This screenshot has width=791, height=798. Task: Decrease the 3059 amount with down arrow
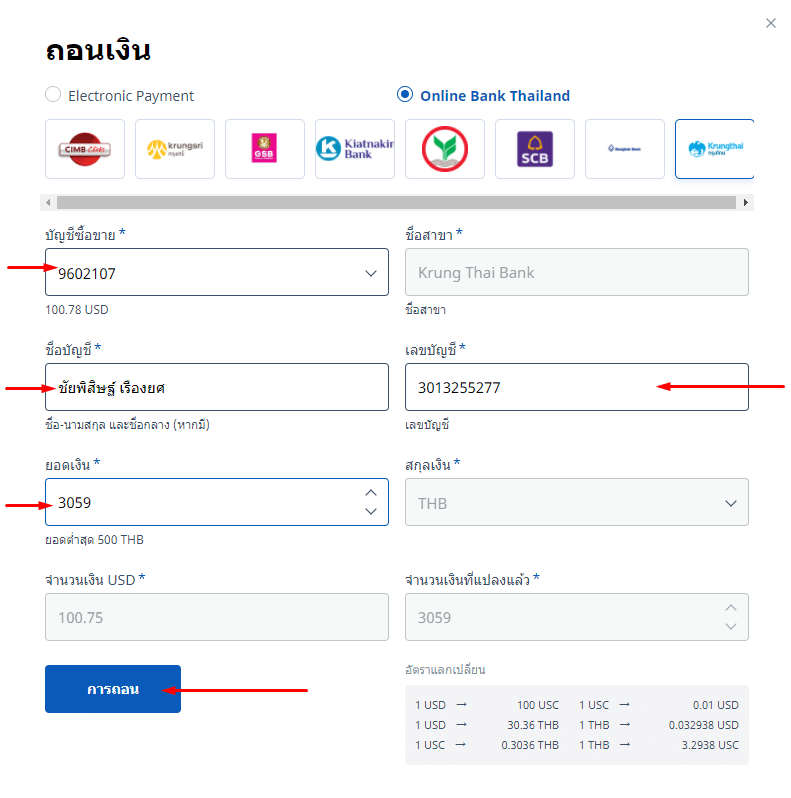click(371, 512)
